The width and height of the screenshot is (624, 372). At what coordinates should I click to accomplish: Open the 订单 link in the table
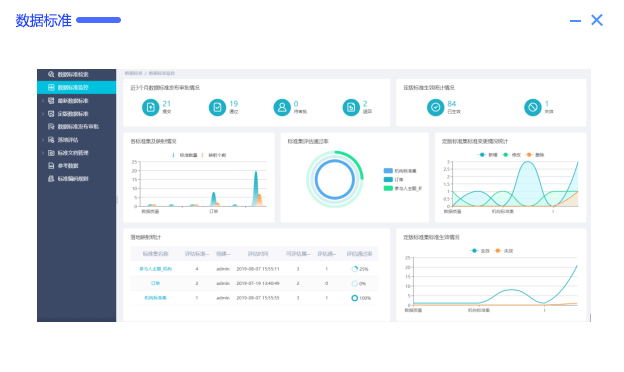(x=156, y=283)
